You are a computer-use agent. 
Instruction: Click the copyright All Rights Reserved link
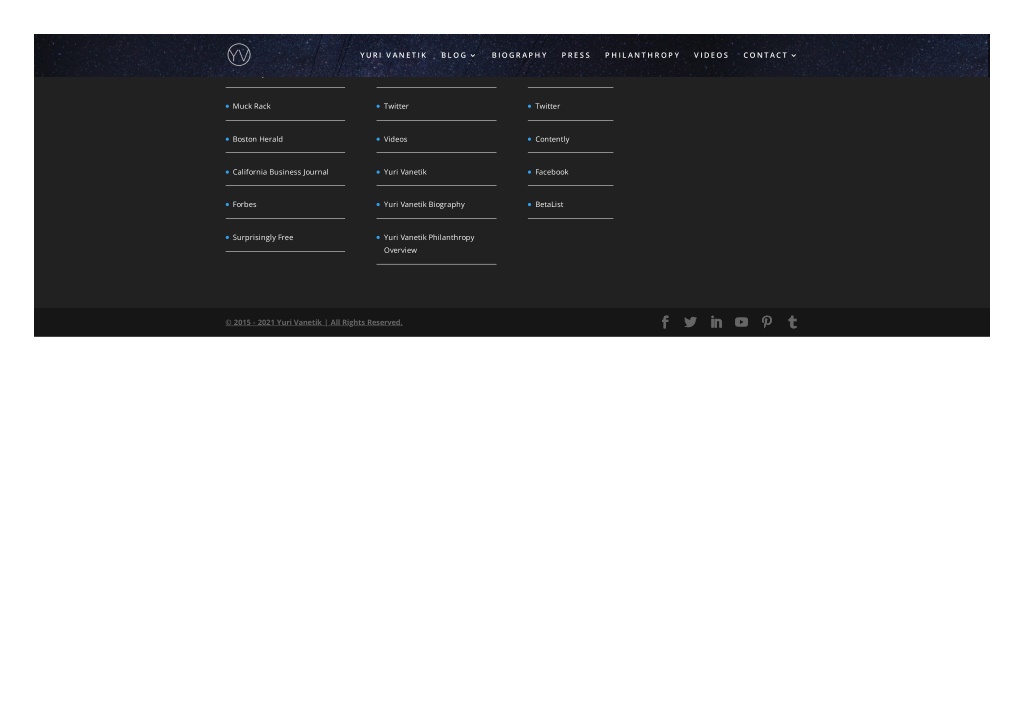click(313, 322)
